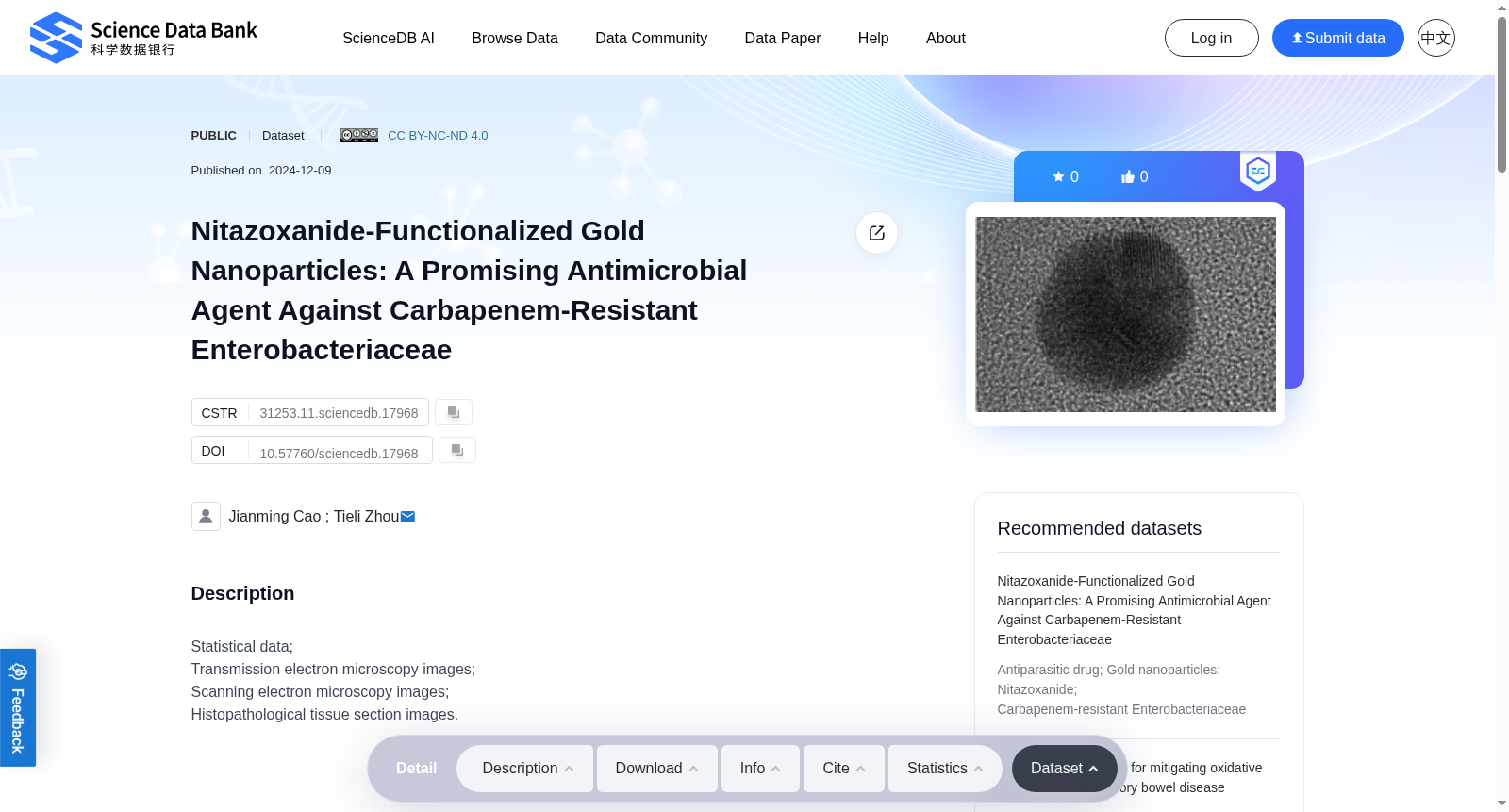
Task: Open ScienceDB AI menu item
Action: 389,38
